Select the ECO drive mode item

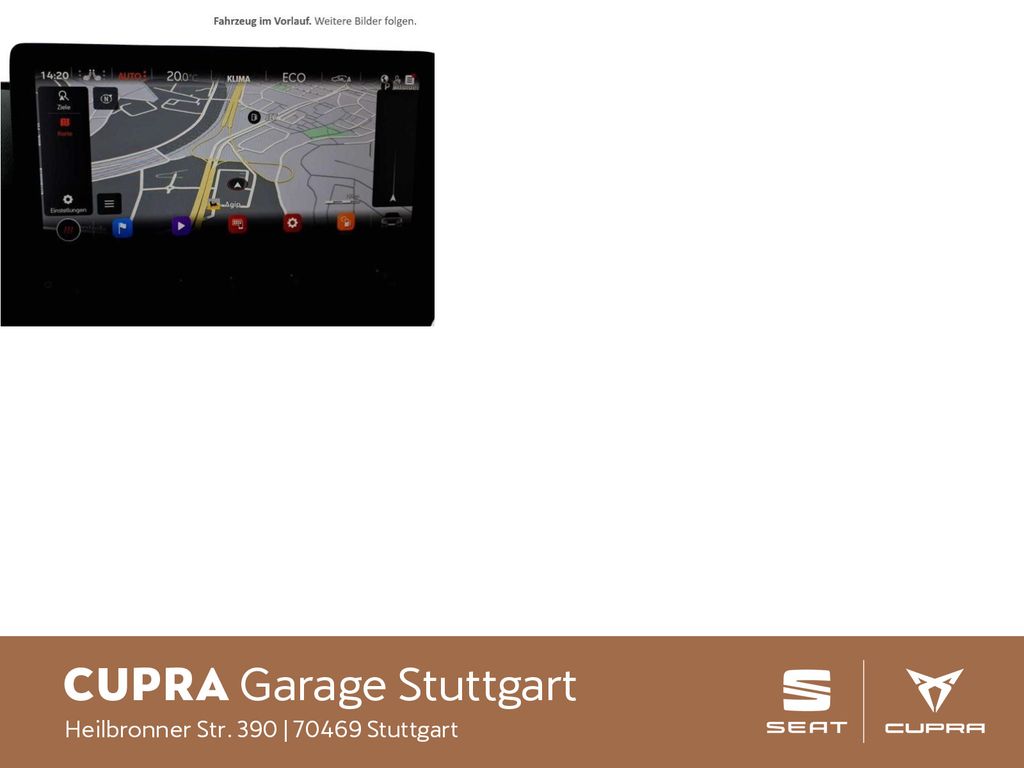293,77
